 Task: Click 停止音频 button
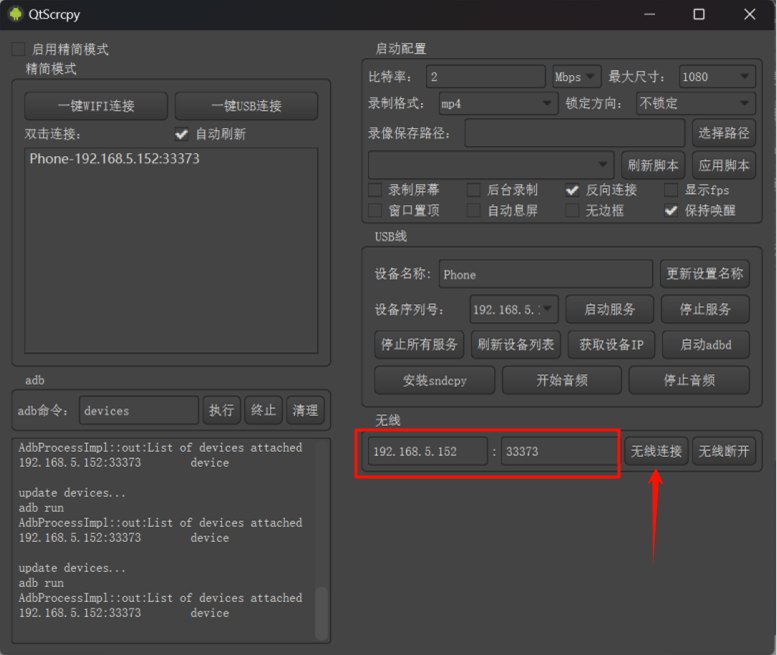689,381
